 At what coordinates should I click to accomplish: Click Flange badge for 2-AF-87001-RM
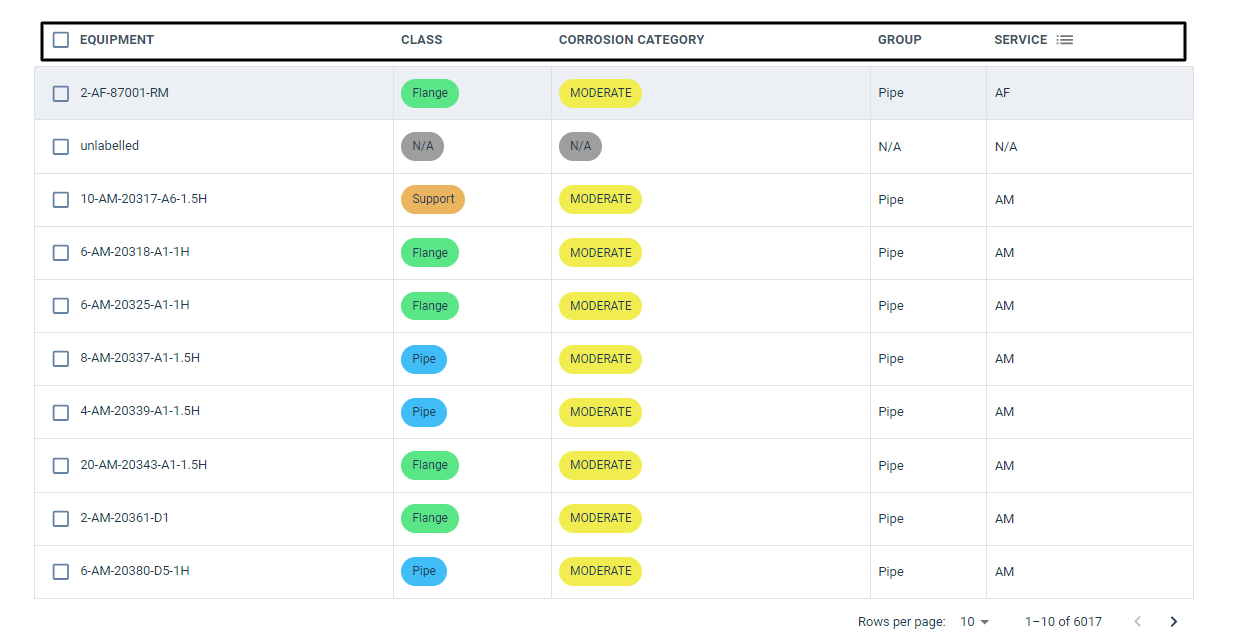(429, 93)
